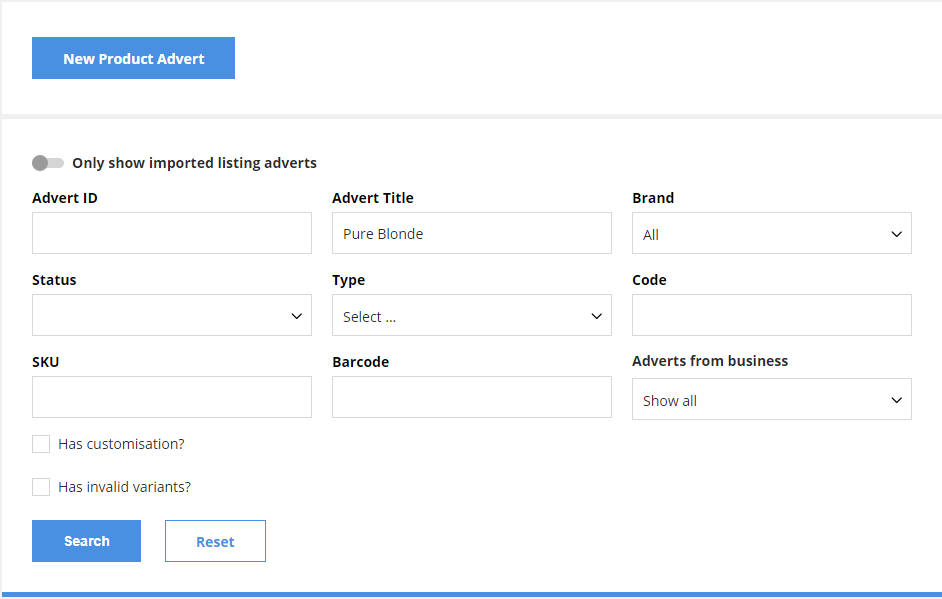Screen dimensions: 942x599
Task: Click the New Product Advert button
Action: click(133, 58)
